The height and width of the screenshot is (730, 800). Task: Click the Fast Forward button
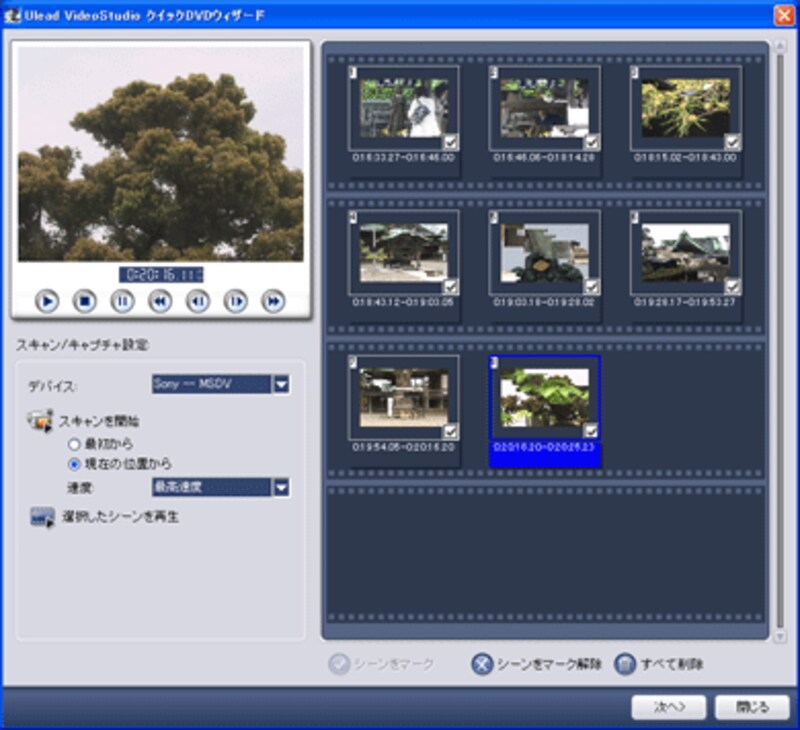click(273, 300)
